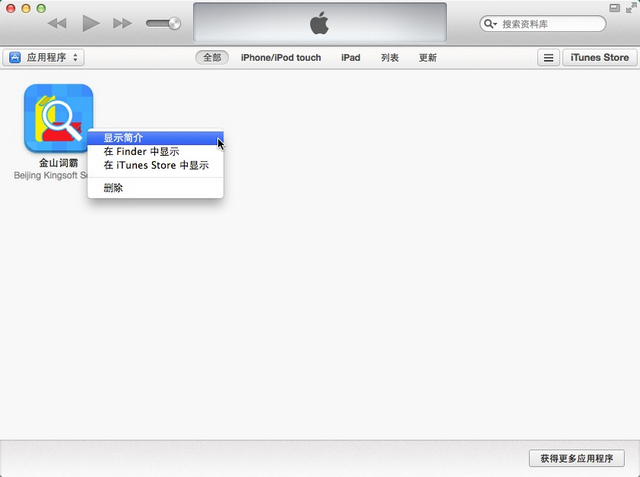This screenshot has width=640, height=477.
Task: Close the iTunes window with red button
Action: tap(11, 8)
